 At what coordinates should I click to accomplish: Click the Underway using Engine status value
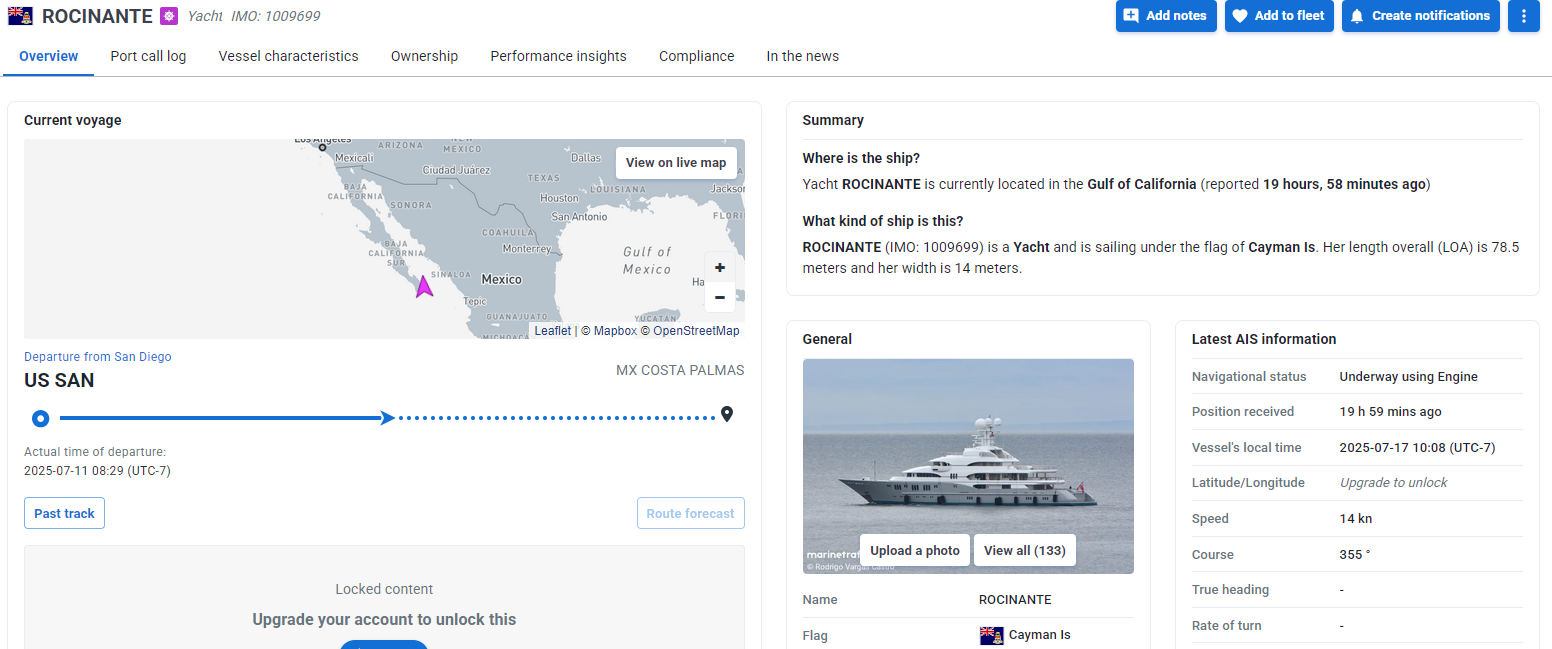click(1408, 377)
